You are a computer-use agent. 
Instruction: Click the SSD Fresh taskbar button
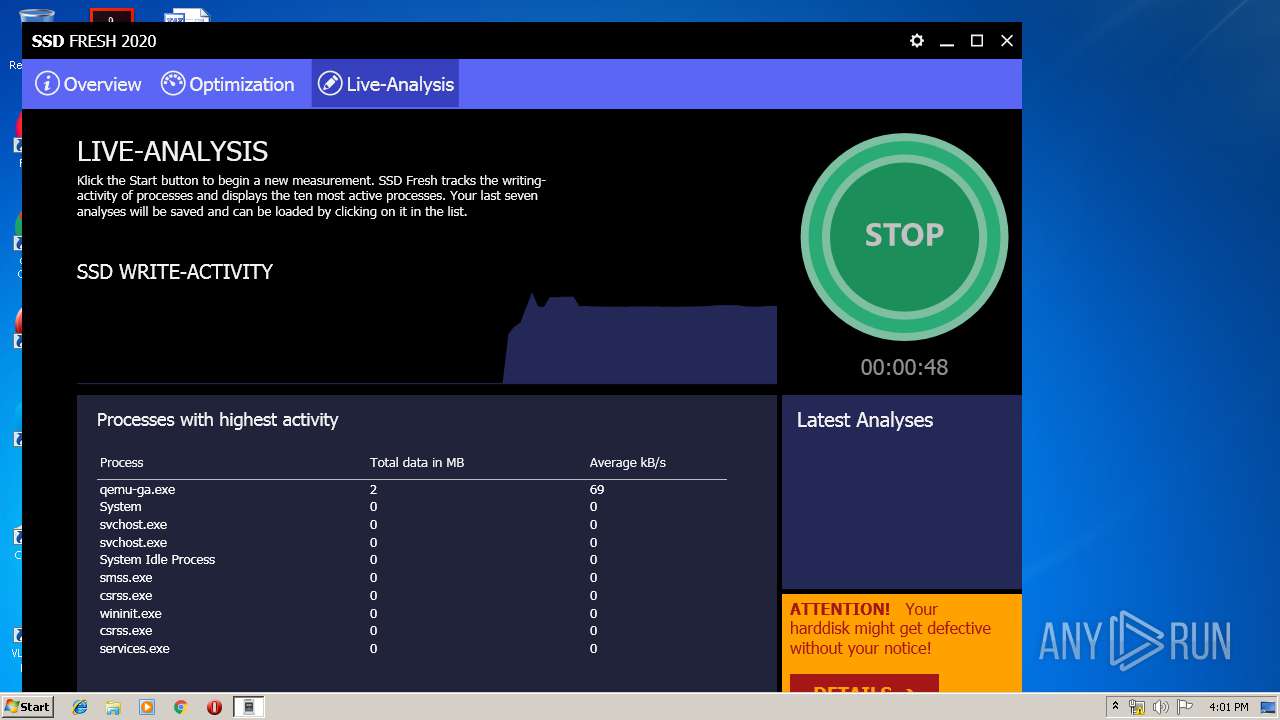249,707
